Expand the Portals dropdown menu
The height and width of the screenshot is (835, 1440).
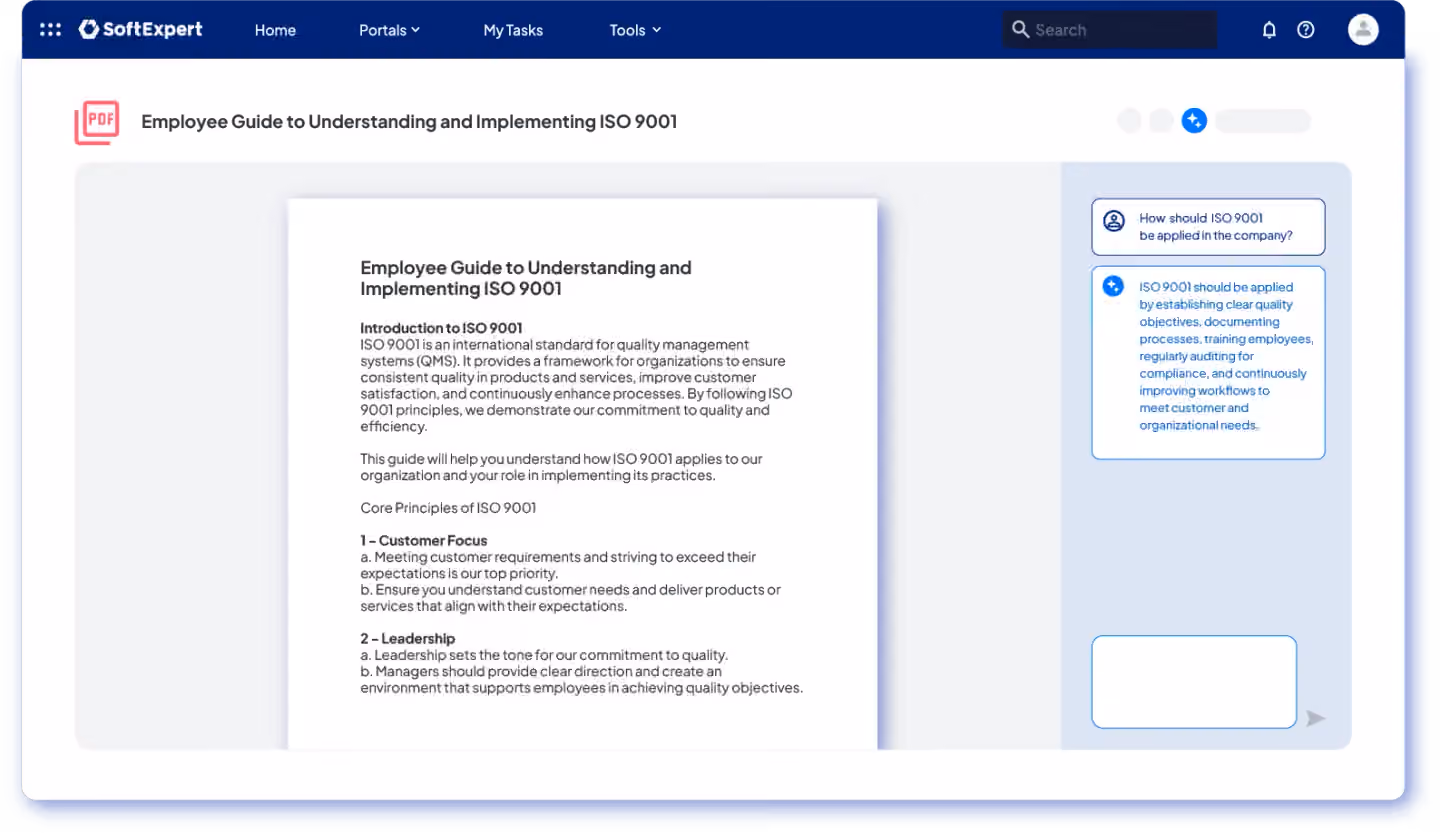pyautogui.click(x=389, y=30)
